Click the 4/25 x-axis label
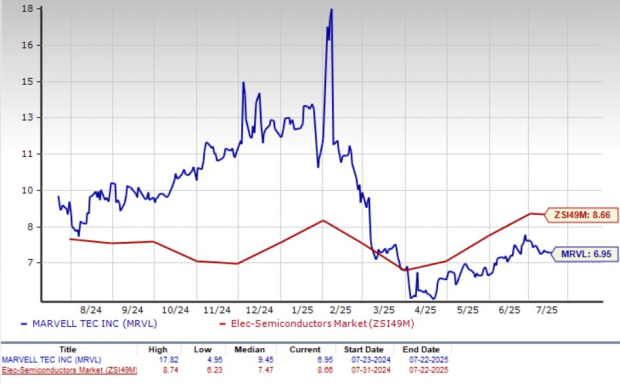The image size is (620, 384). point(425,310)
